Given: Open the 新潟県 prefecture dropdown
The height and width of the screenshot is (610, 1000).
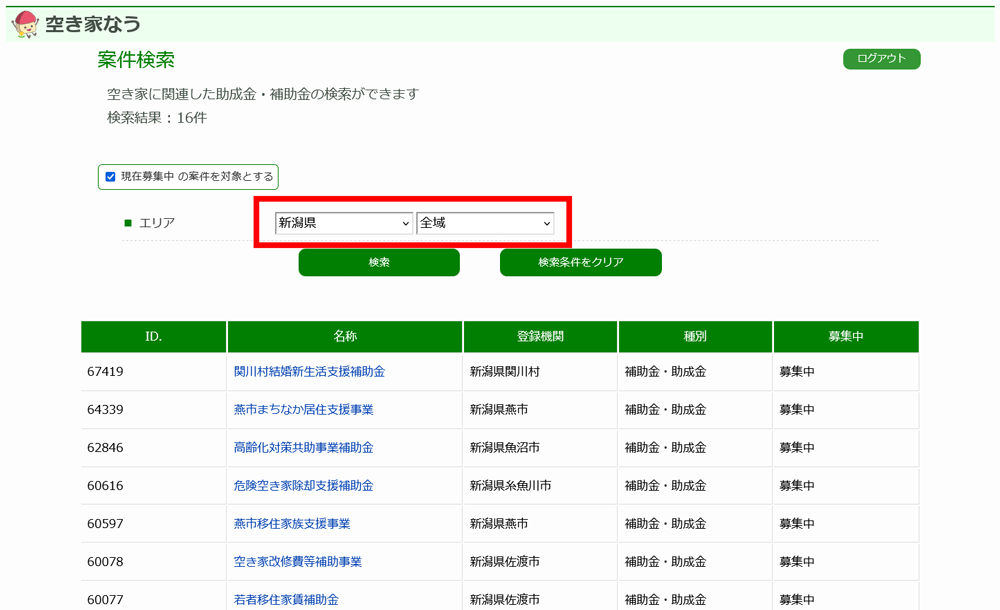Looking at the screenshot, I should point(344,223).
